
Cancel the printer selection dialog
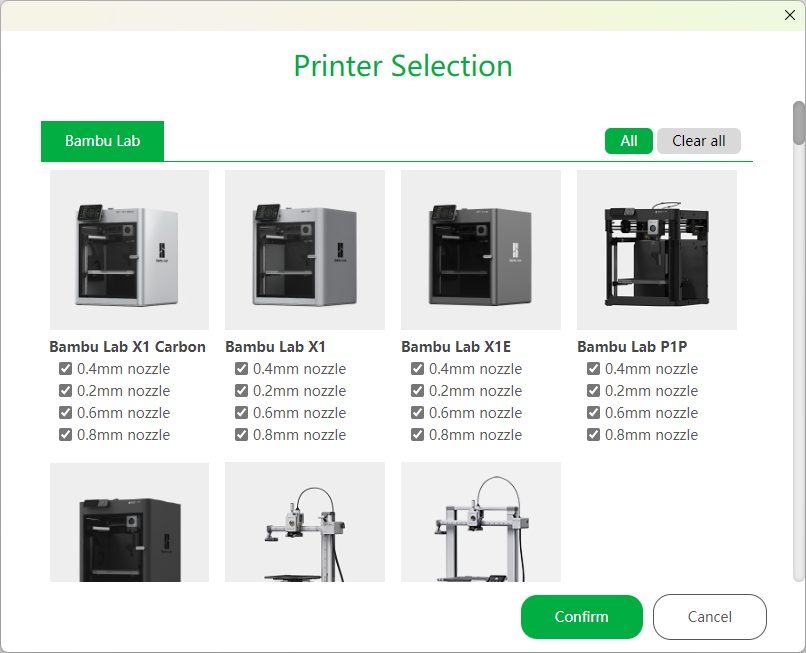[709, 617]
